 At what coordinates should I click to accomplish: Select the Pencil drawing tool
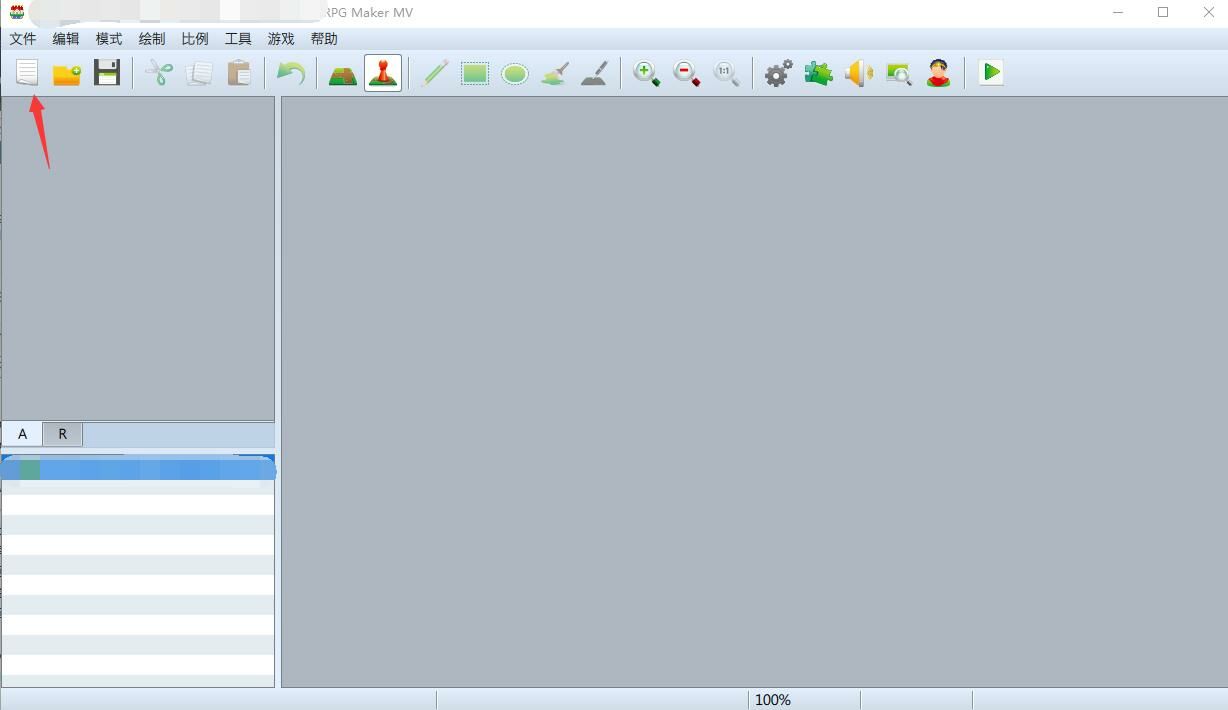[435, 73]
